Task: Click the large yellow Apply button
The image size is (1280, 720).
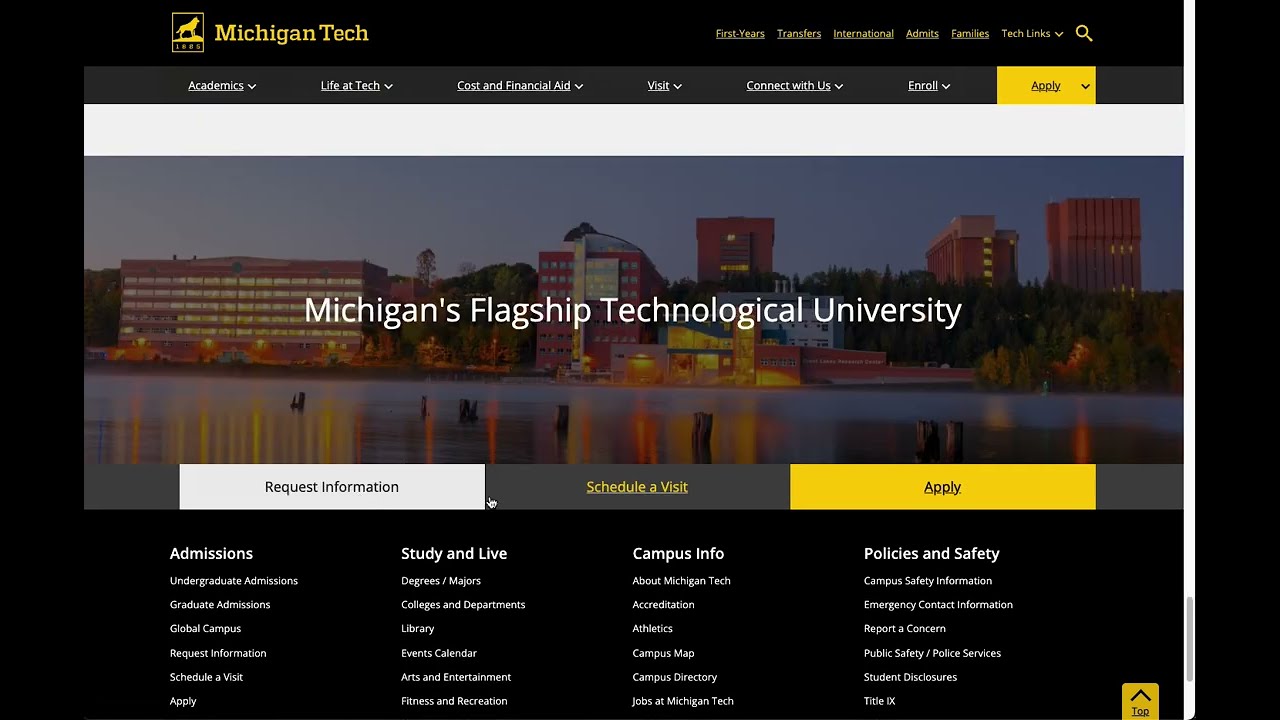Action: pos(943,487)
